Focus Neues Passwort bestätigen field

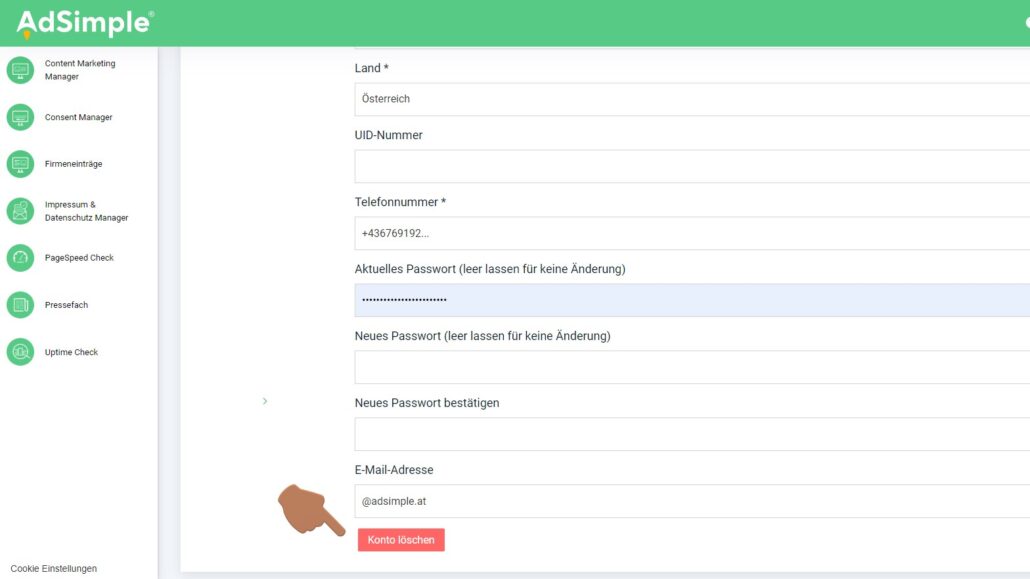pyautogui.click(x=690, y=434)
